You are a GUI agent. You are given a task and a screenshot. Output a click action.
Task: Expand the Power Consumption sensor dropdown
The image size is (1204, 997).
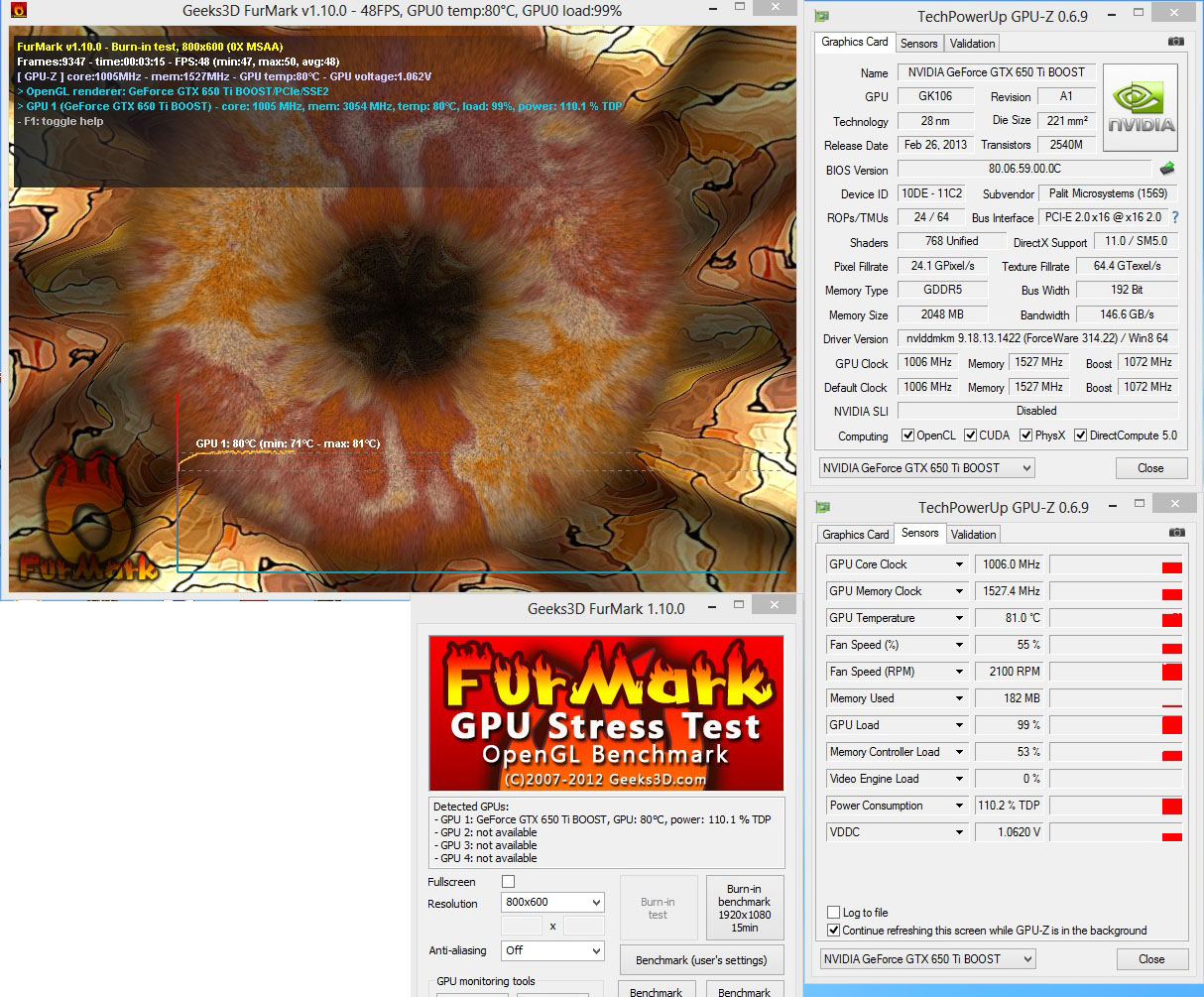click(x=959, y=806)
